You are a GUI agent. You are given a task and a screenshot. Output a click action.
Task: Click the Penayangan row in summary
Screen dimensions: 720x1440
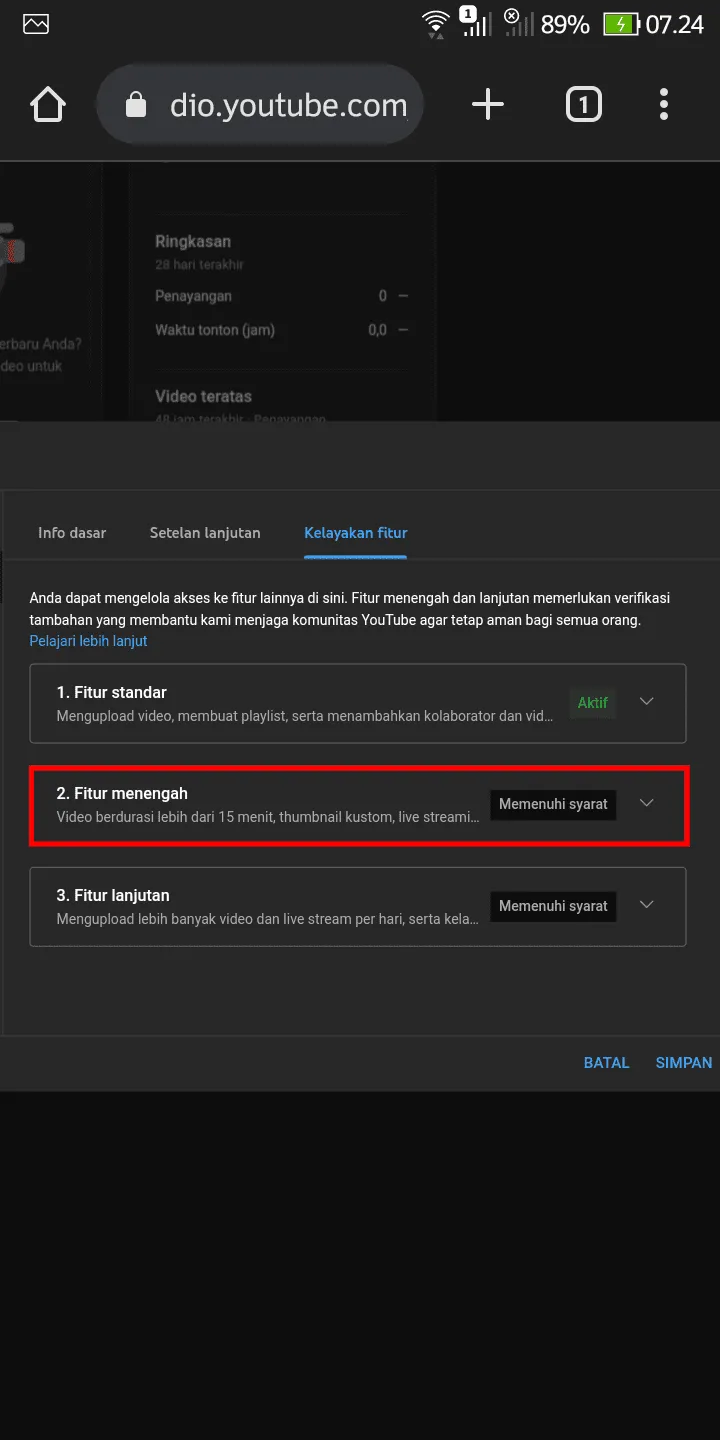[281, 296]
